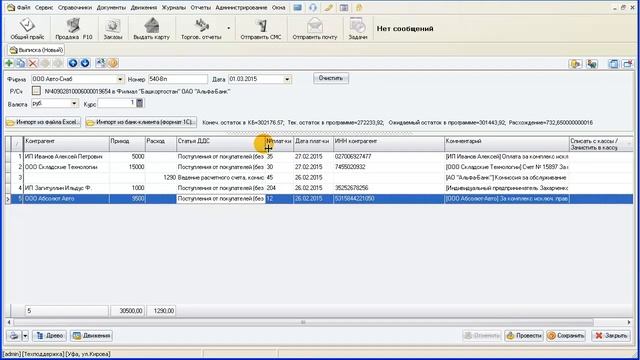The width and height of the screenshot is (640, 360).
Task: Open the Дата date picker dropdown
Action: (x=287, y=79)
